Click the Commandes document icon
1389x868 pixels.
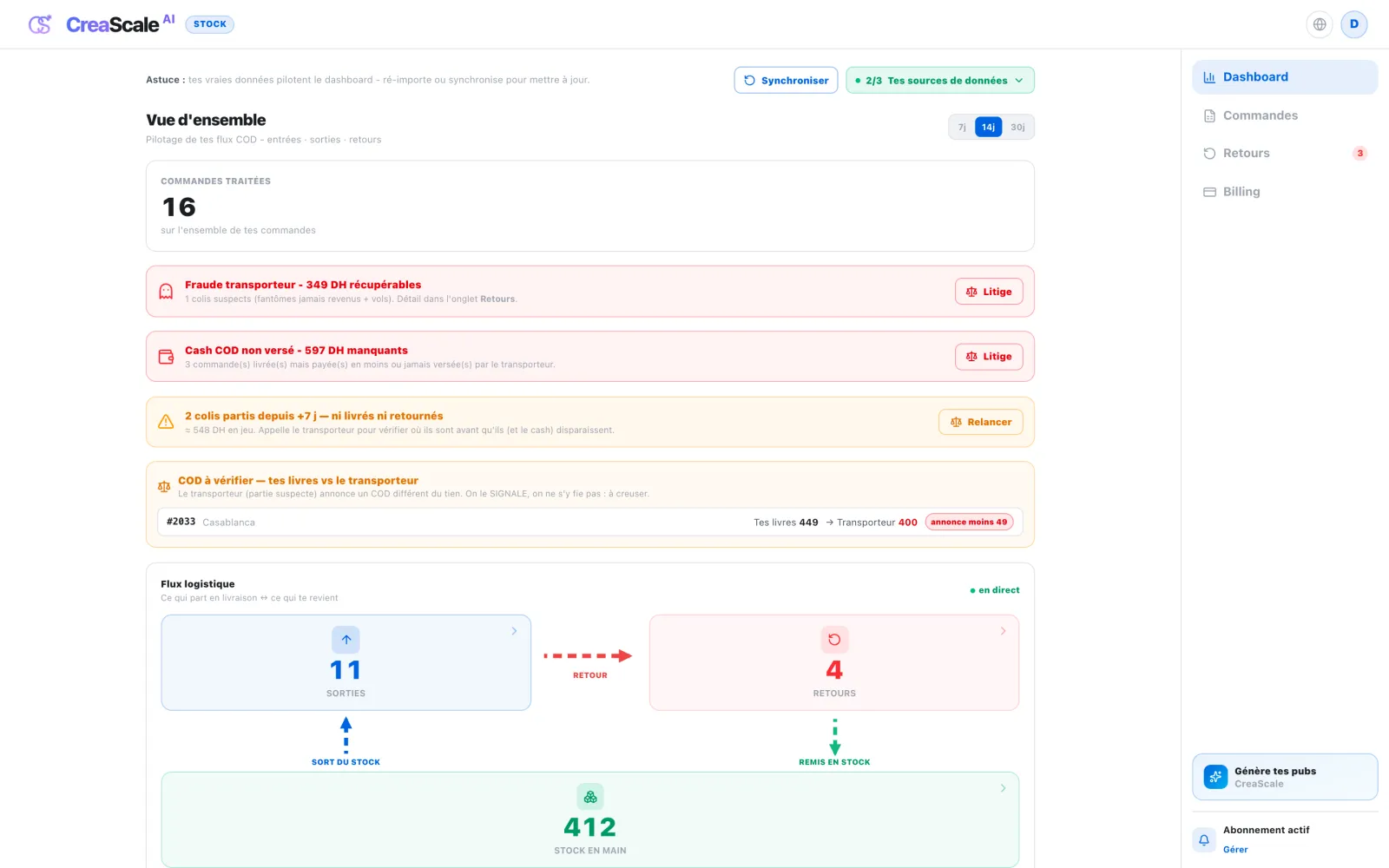click(x=1209, y=115)
